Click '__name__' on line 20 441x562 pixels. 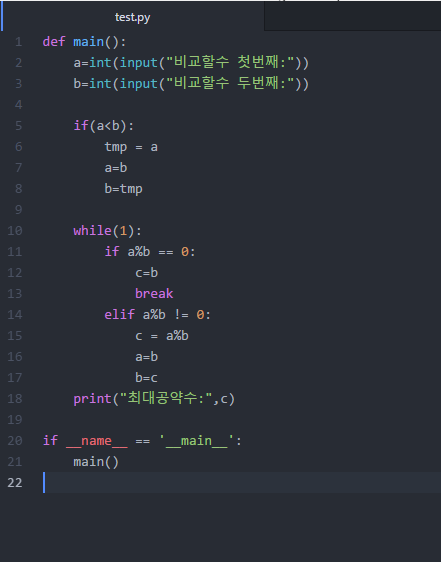96,441
